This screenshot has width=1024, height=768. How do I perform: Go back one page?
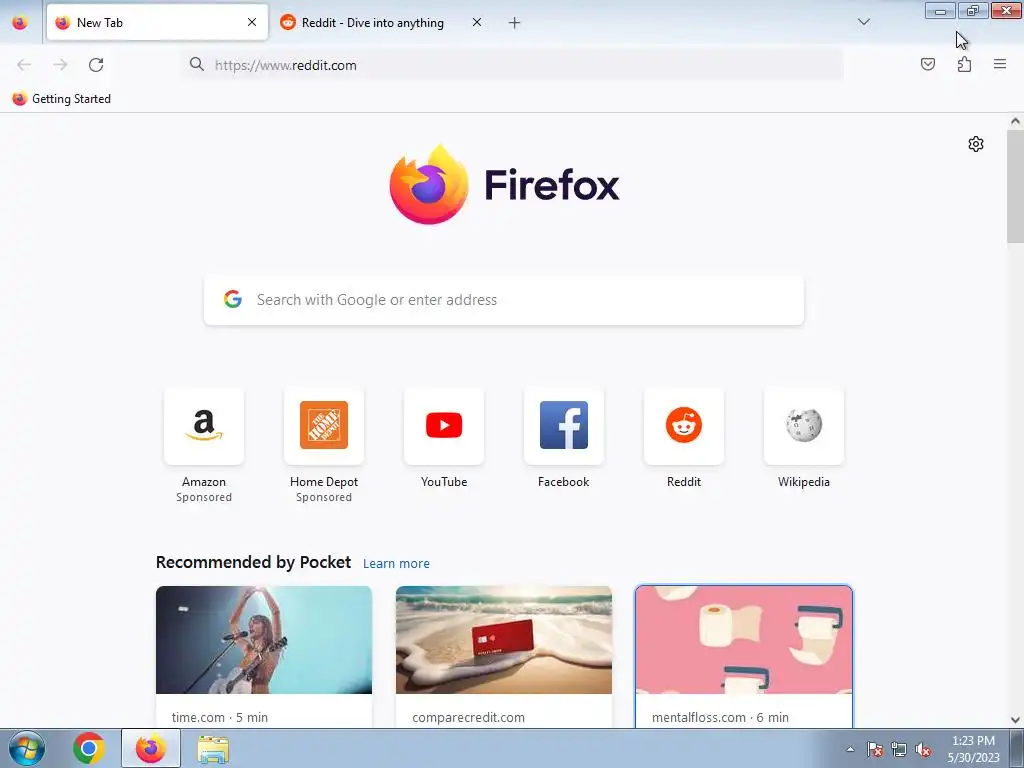click(24, 65)
